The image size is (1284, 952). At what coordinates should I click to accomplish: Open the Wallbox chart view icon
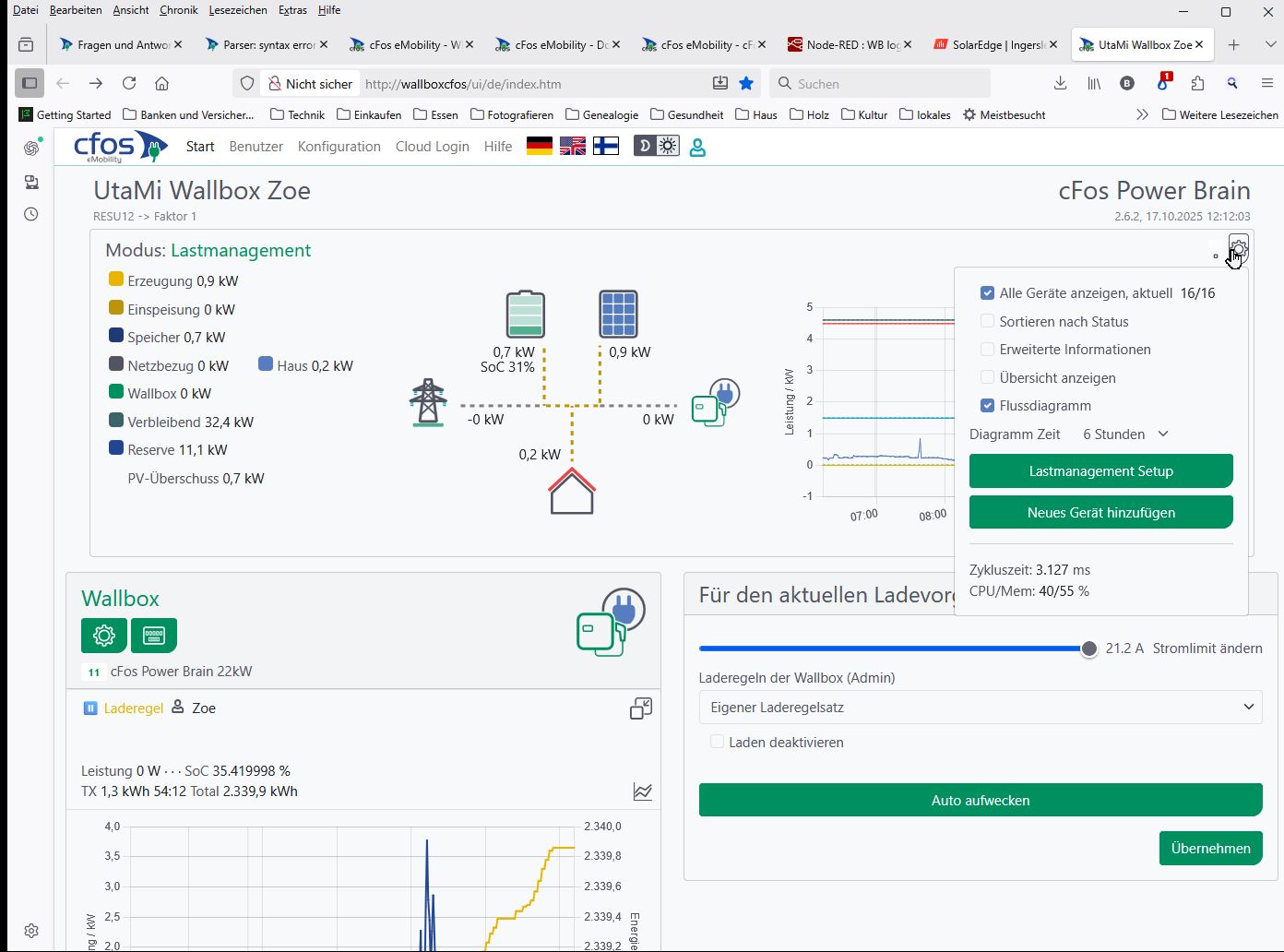pyautogui.click(x=643, y=791)
